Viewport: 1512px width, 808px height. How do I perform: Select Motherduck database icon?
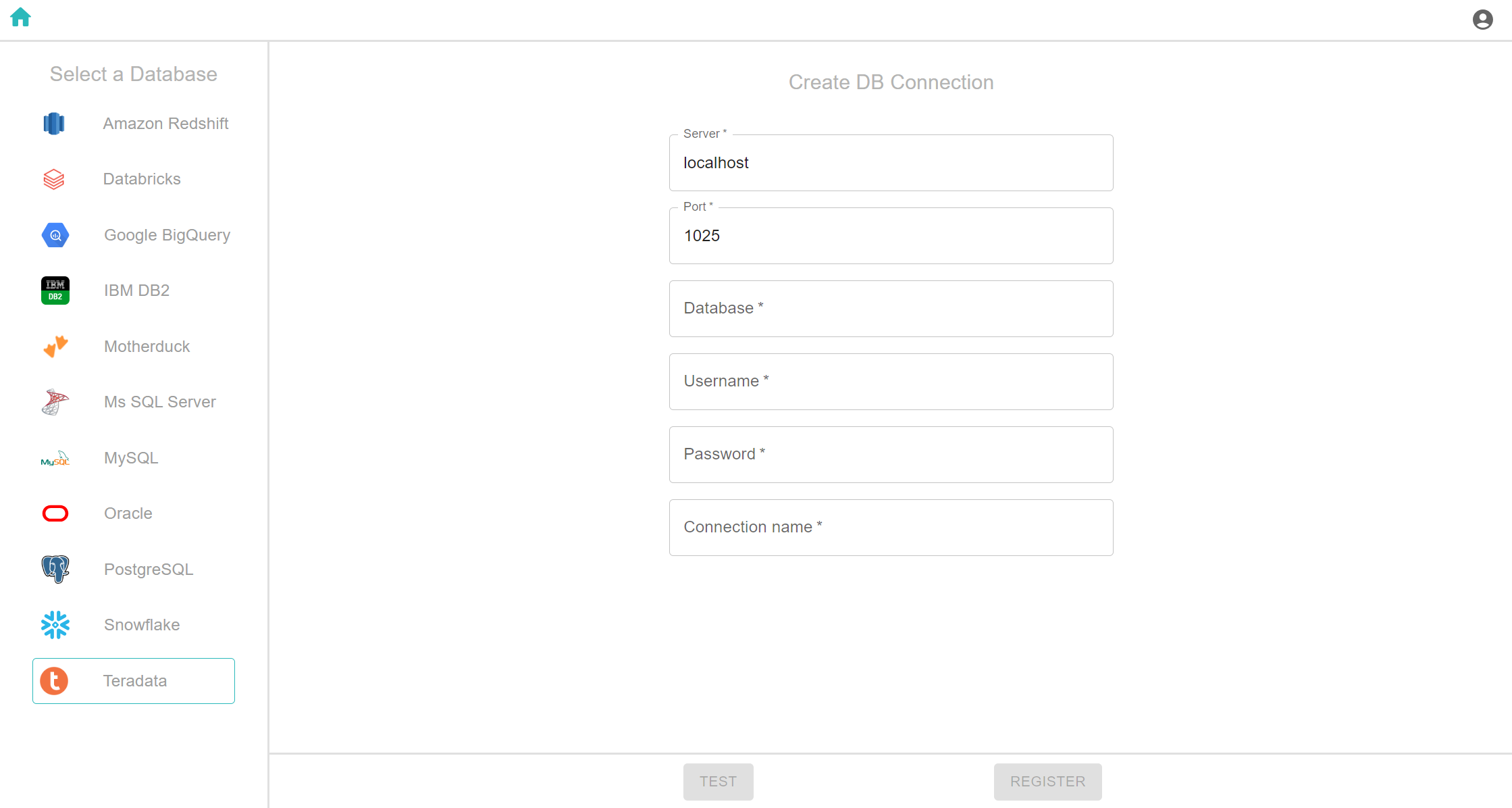click(55, 346)
